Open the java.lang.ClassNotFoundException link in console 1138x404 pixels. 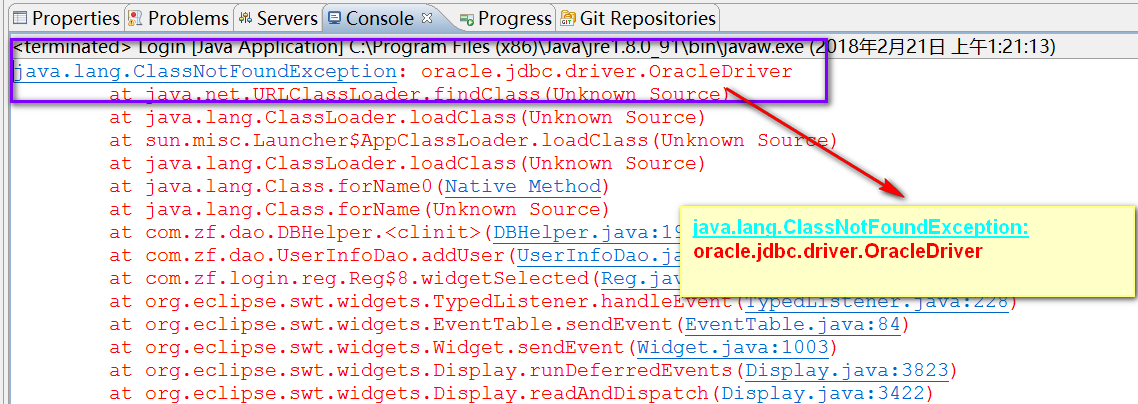click(x=205, y=72)
